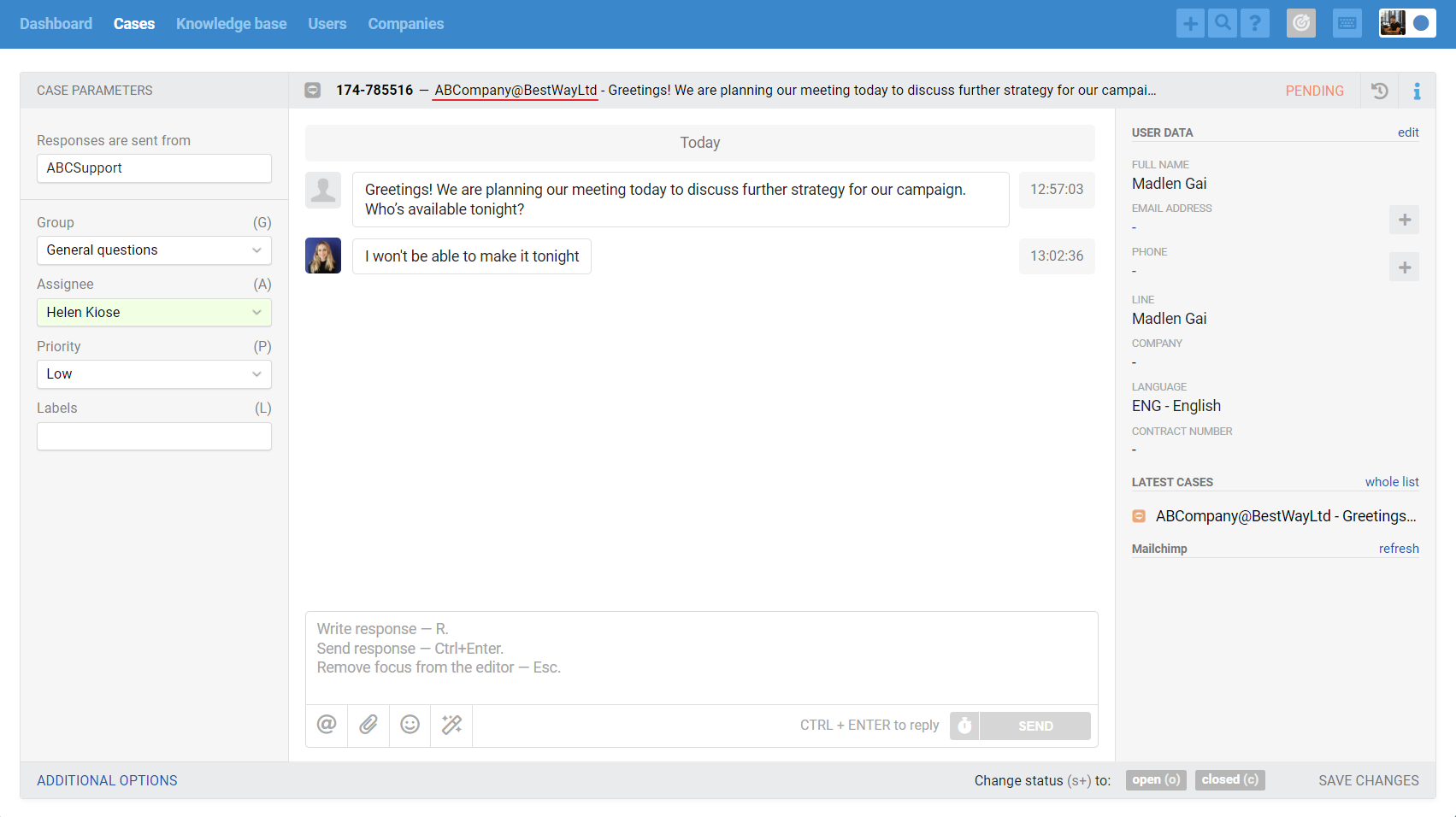Screen dimensions: 1456x817
Task: Open help via question mark icon
Action: click(x=1255, y=23)
